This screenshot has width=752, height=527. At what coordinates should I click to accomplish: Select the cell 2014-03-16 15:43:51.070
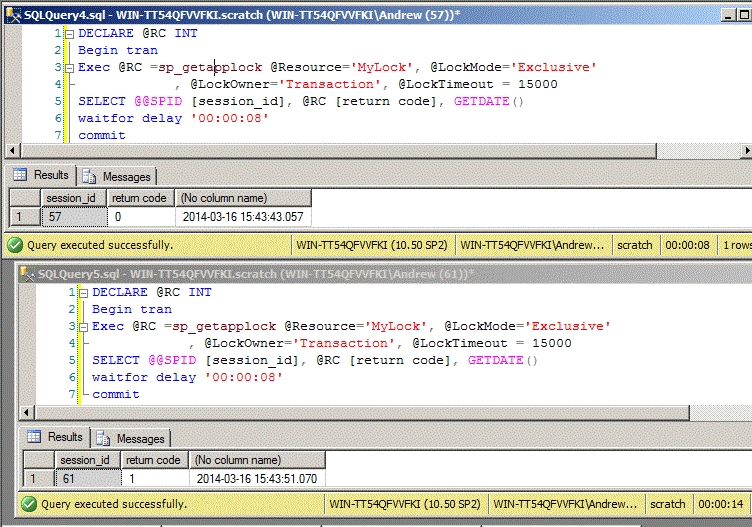tap(257, 479)
